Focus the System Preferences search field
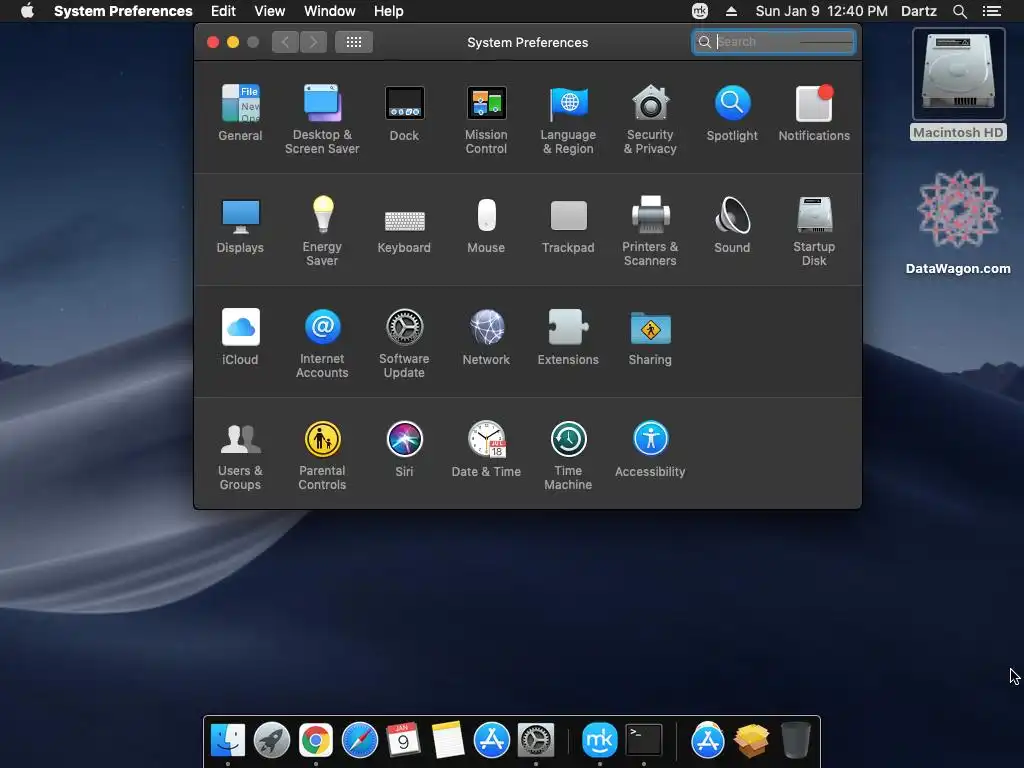The width and height of the screenshot is (1024, 768). pyautogui.click(x=774, y=42)
